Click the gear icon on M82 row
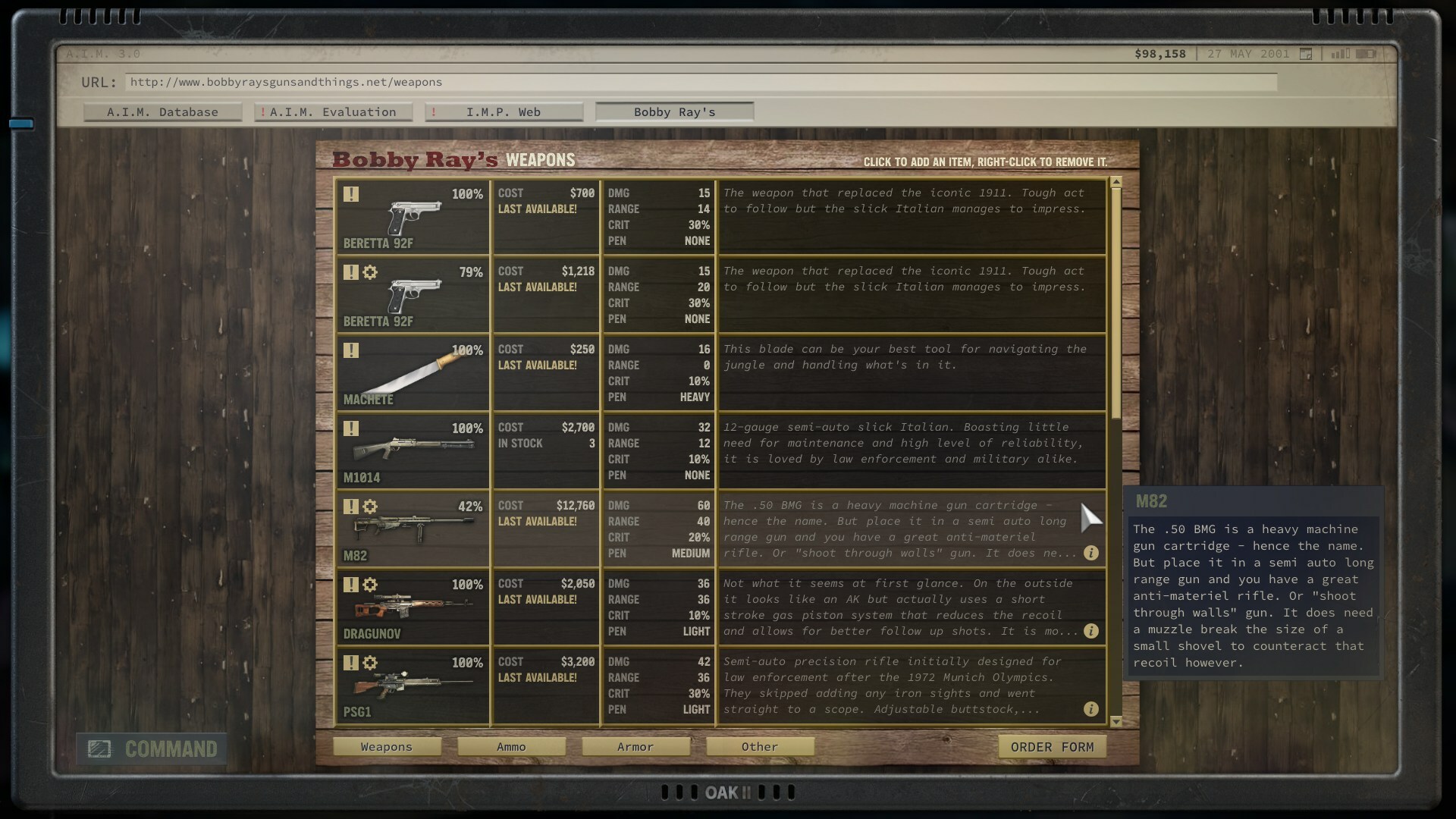Viewport: 1456px width, 819px height. [x=370, y=506]
